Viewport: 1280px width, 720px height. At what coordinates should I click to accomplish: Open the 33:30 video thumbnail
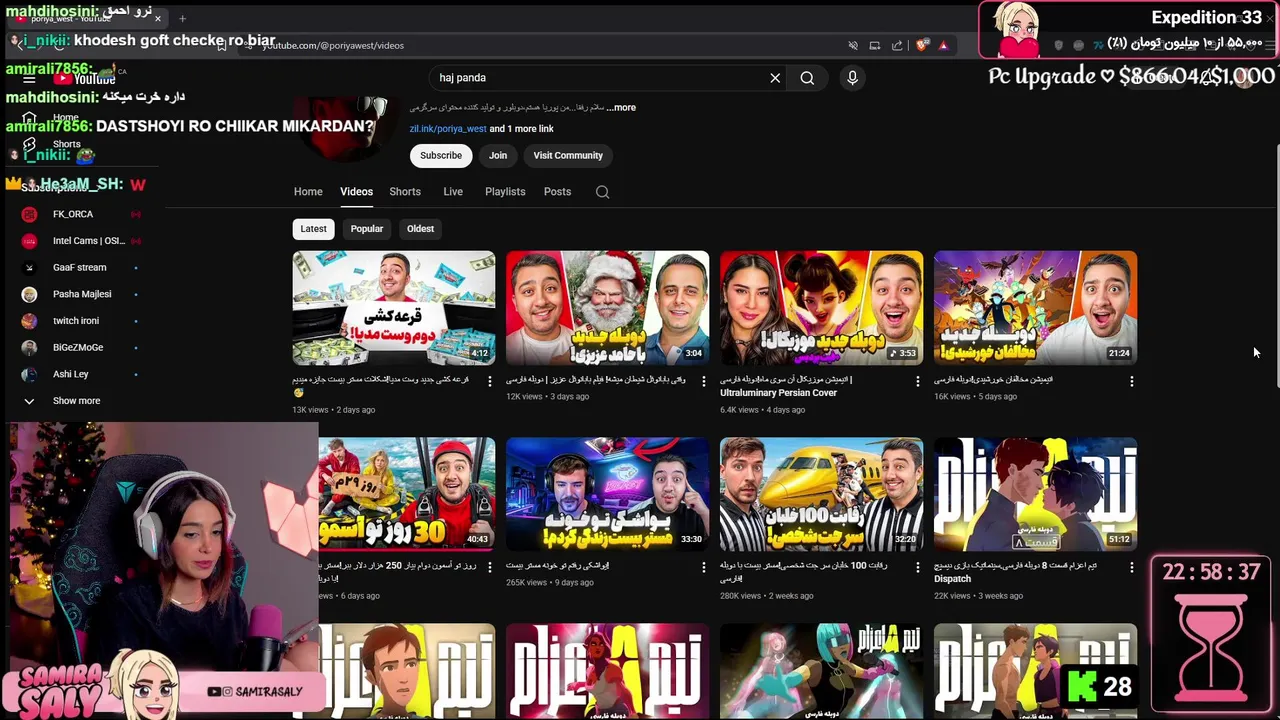tap(608, 494)
